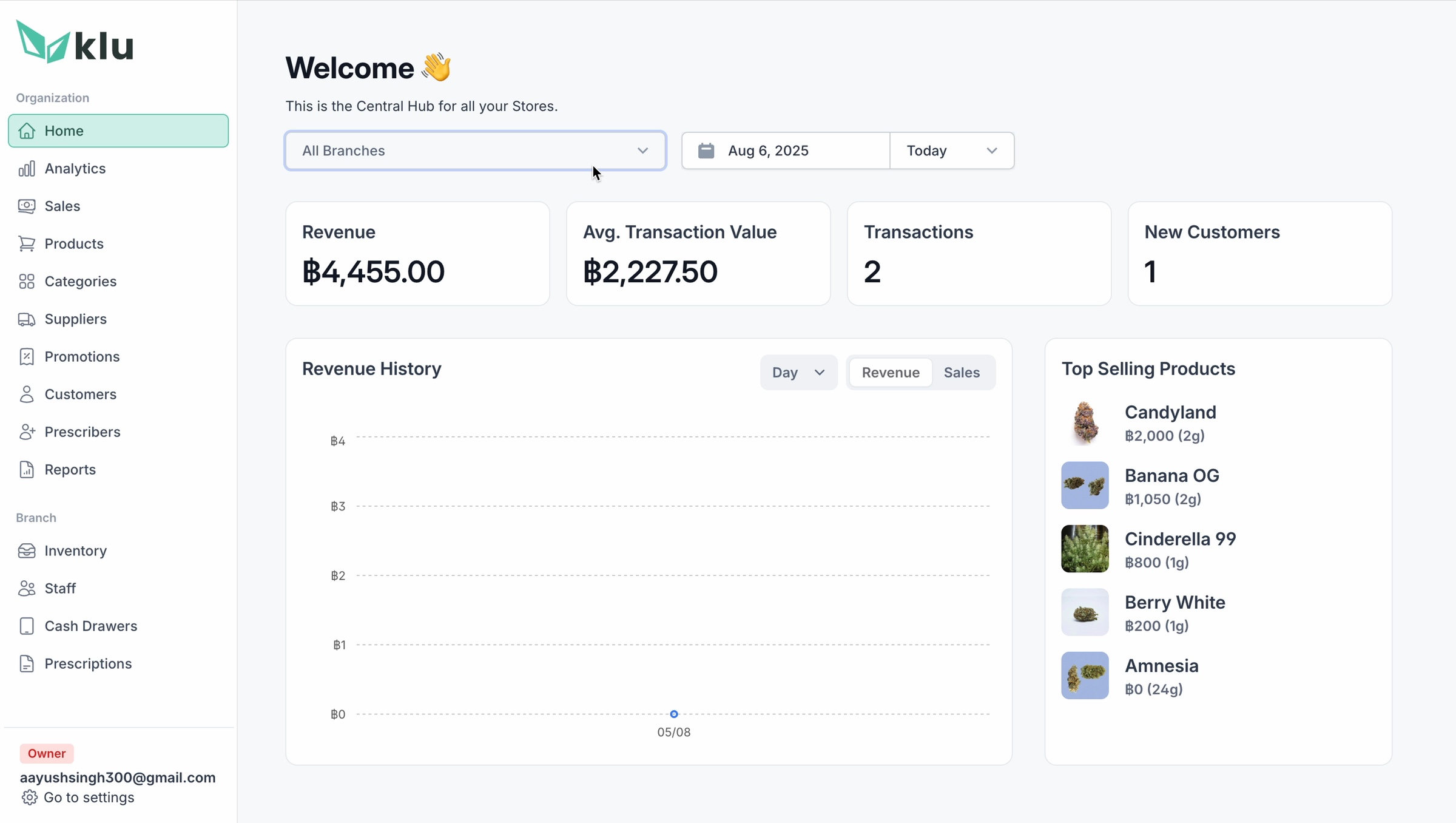Click the aayushsingh300@gmail.com account email
The height and width of the screenshot is (823, 1456).
pos(118,777)
